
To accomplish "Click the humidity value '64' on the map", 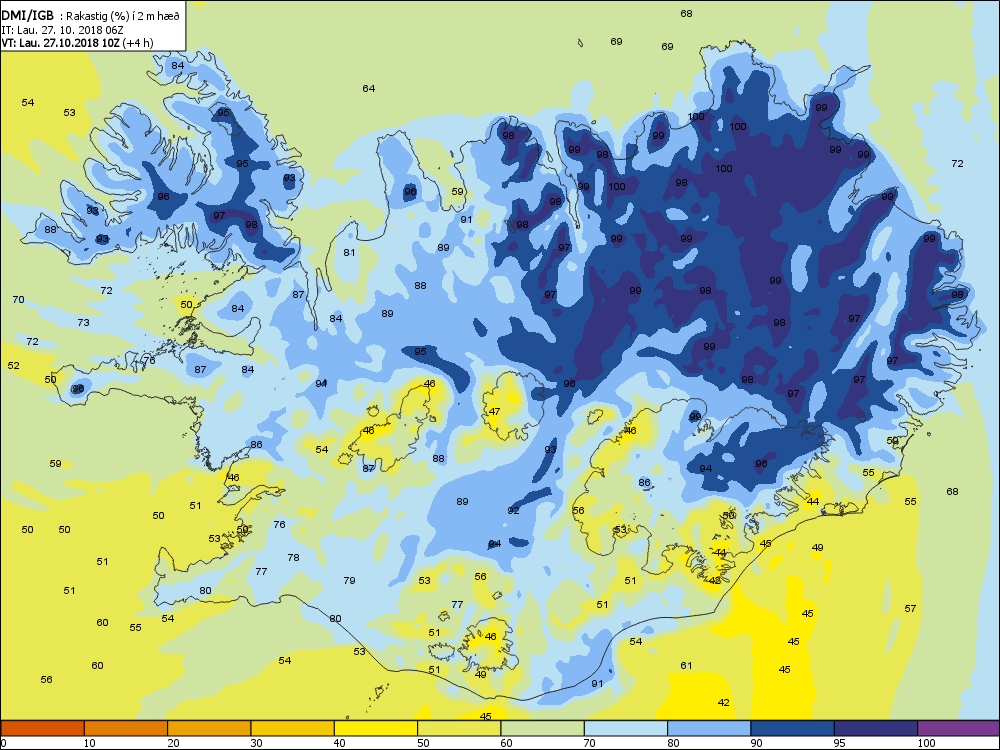I will point(369,89).
